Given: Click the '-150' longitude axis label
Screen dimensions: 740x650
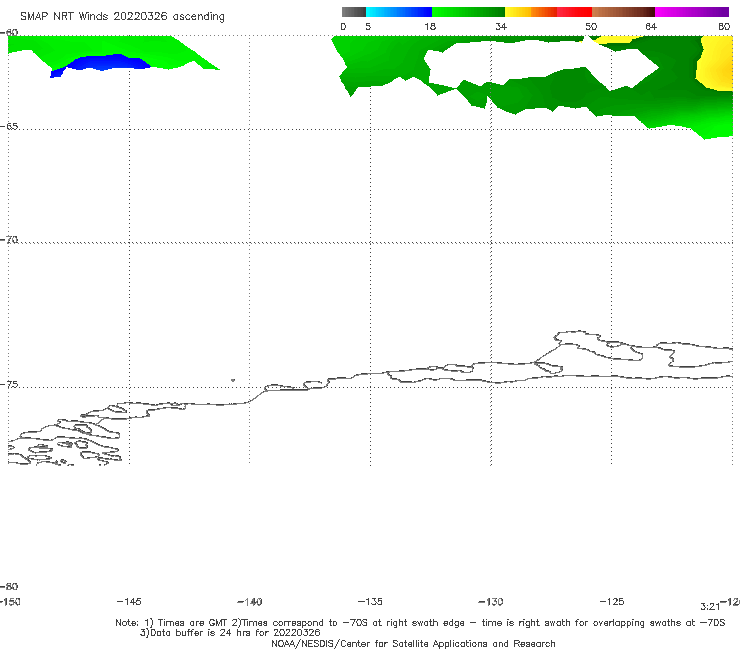Looking at the screenshot, I should click(x=10, y=602).
